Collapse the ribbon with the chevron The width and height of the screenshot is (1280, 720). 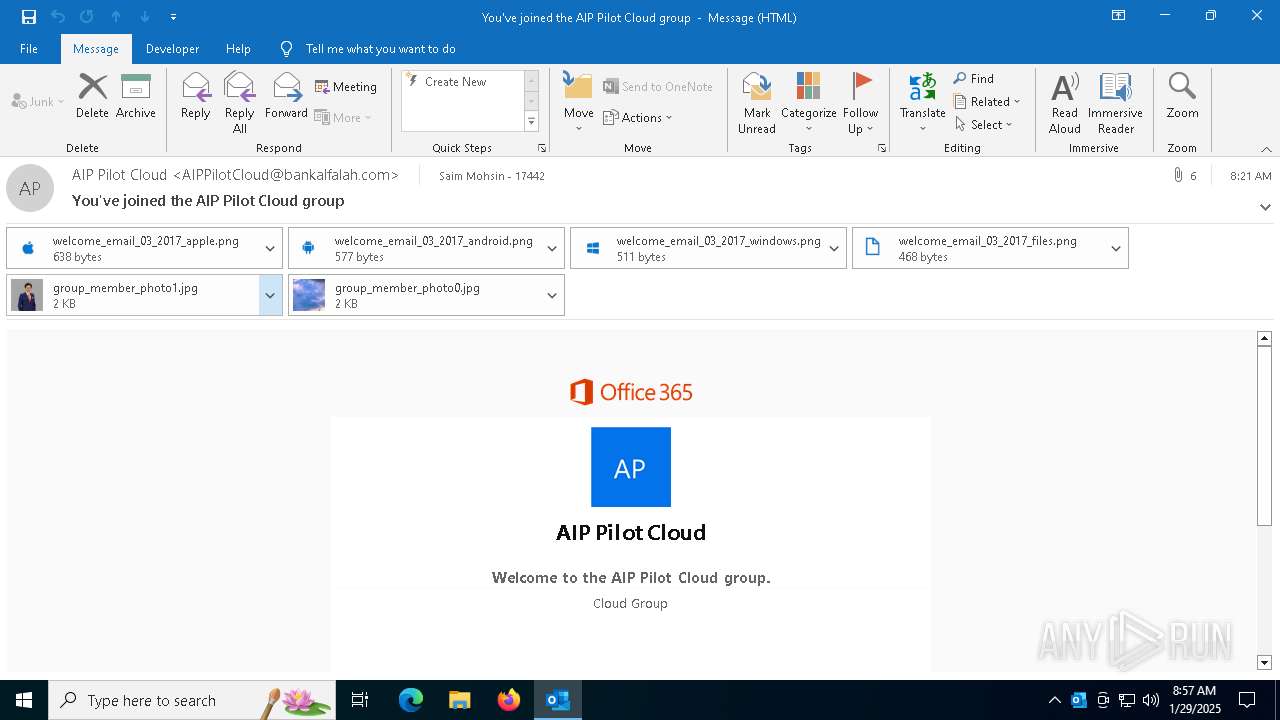(x=1266, y=149)
